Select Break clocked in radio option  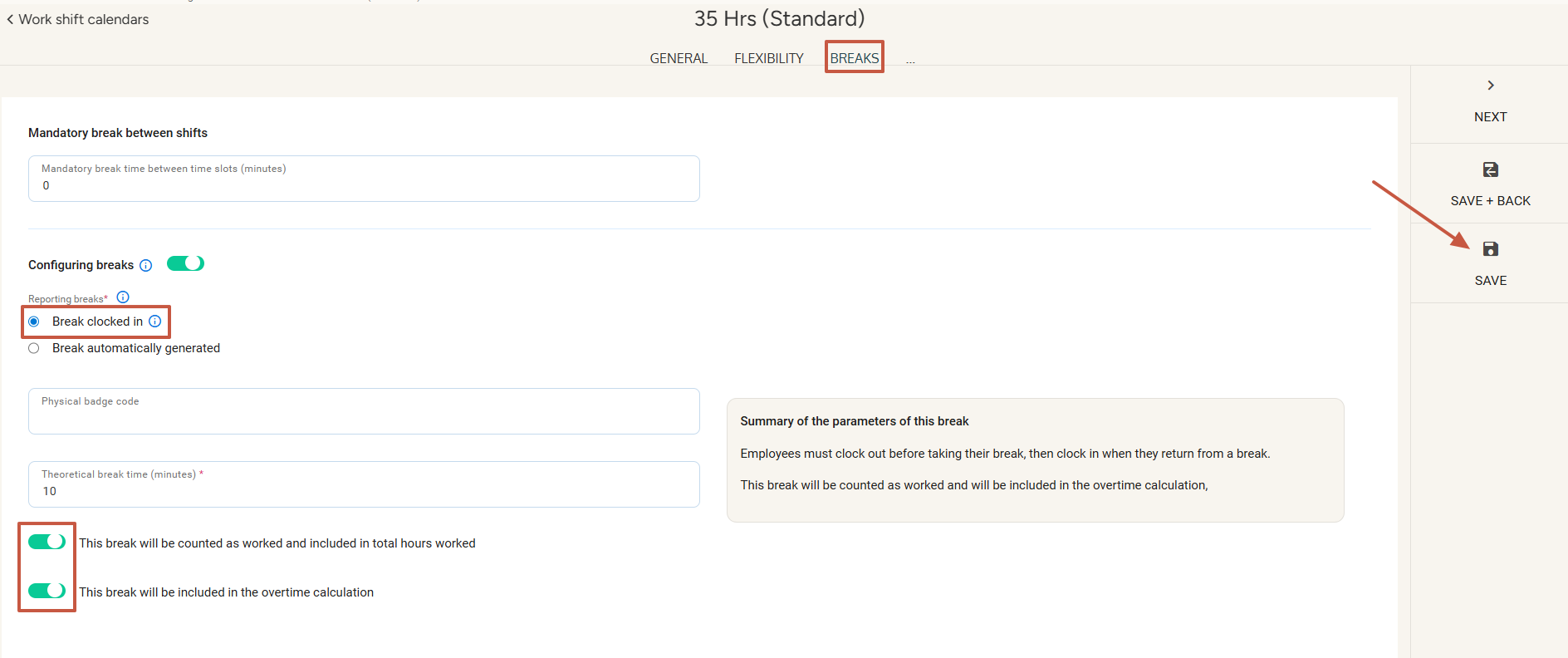34,322
